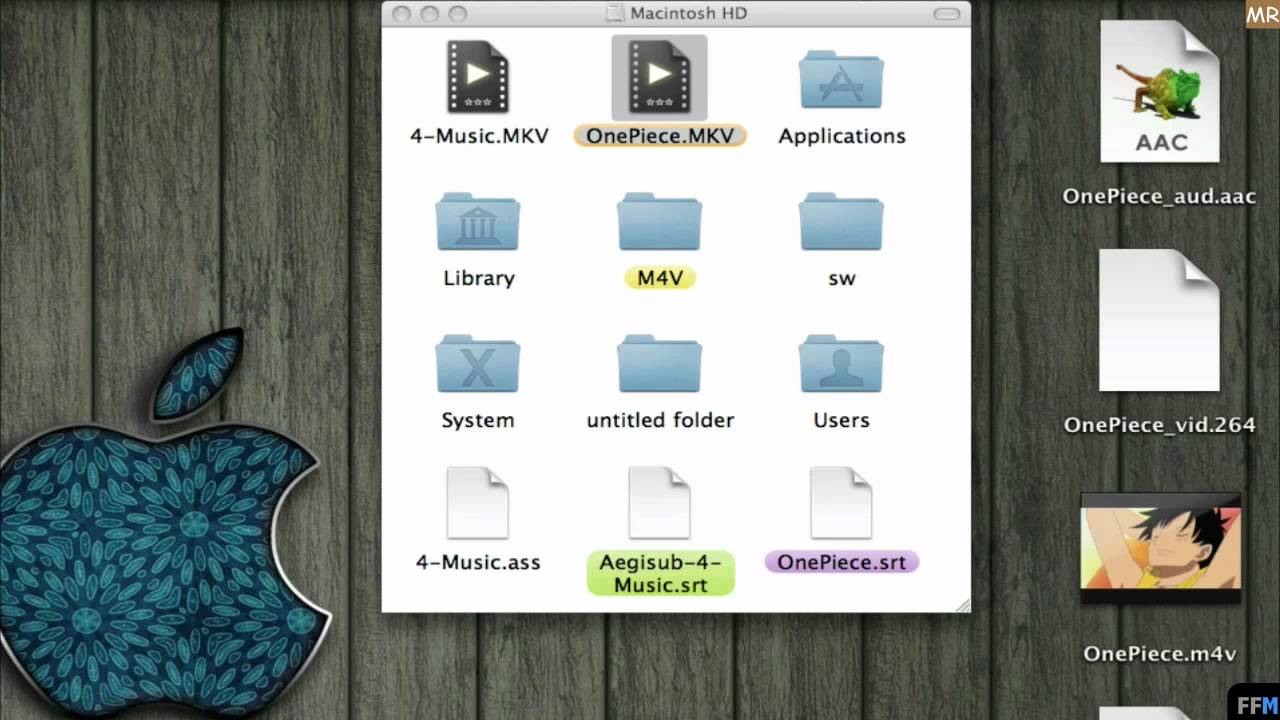Close the Macintosh HD Finder window

pyautogui.click(x=402, y=13)
